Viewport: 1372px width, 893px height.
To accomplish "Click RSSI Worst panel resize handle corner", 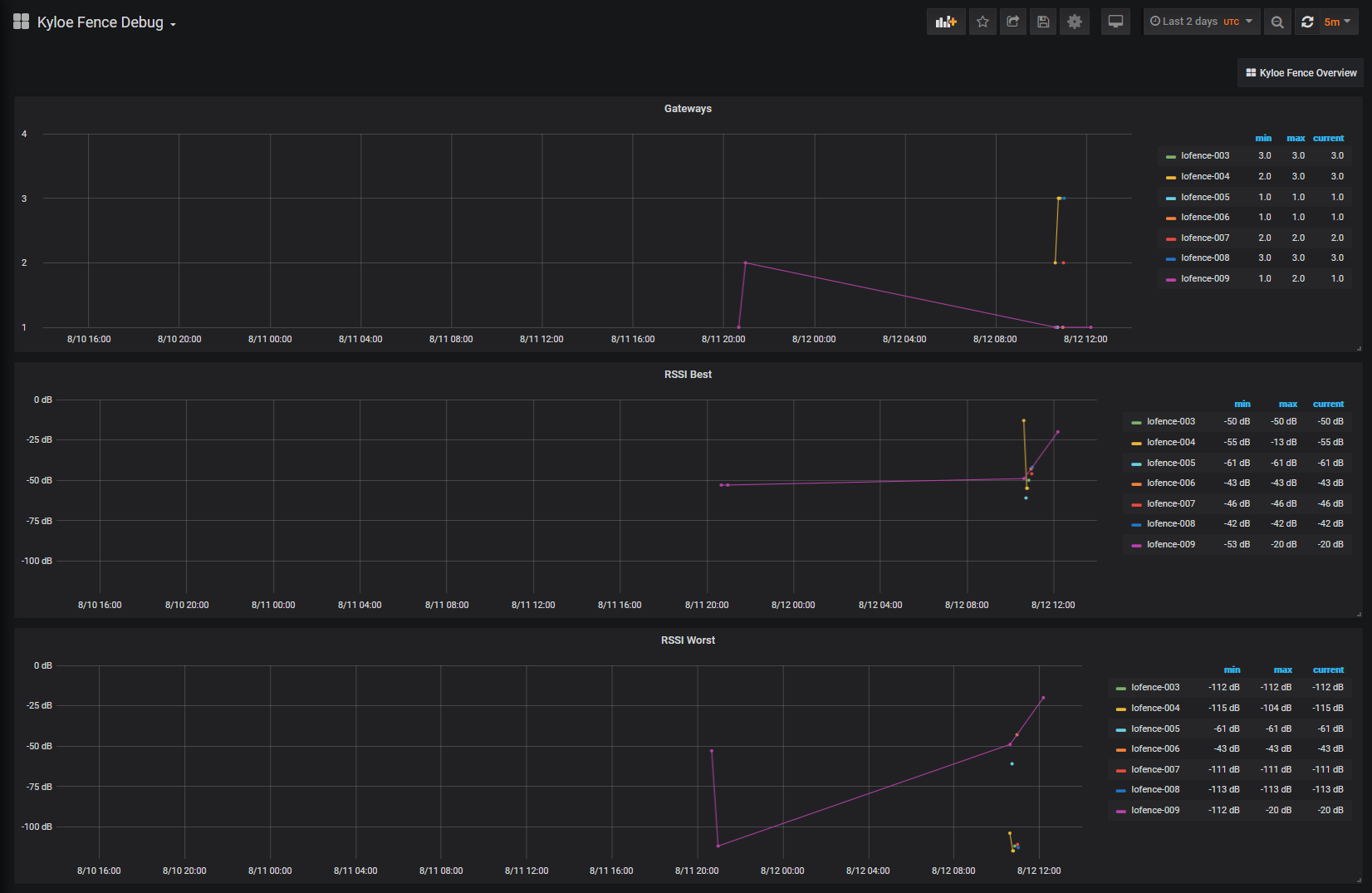I will click(x=1359, y=880).
